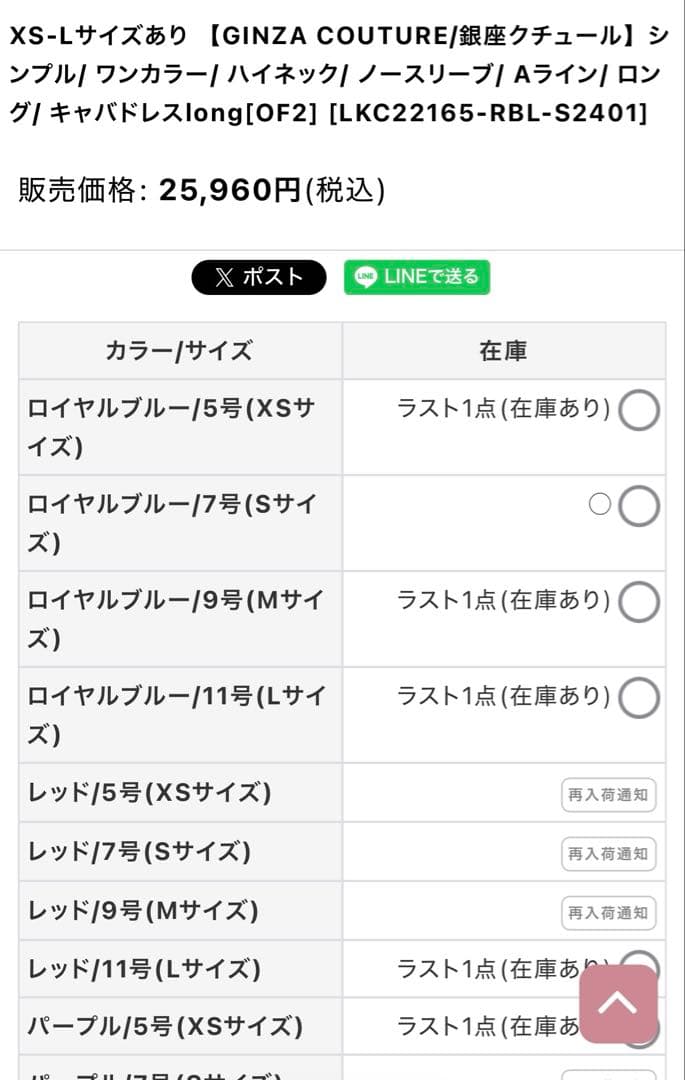Click the small circle beside ロイヤルブルー/7号
Viewport: 685px width, 1080px height.
(x=601, y=506)
